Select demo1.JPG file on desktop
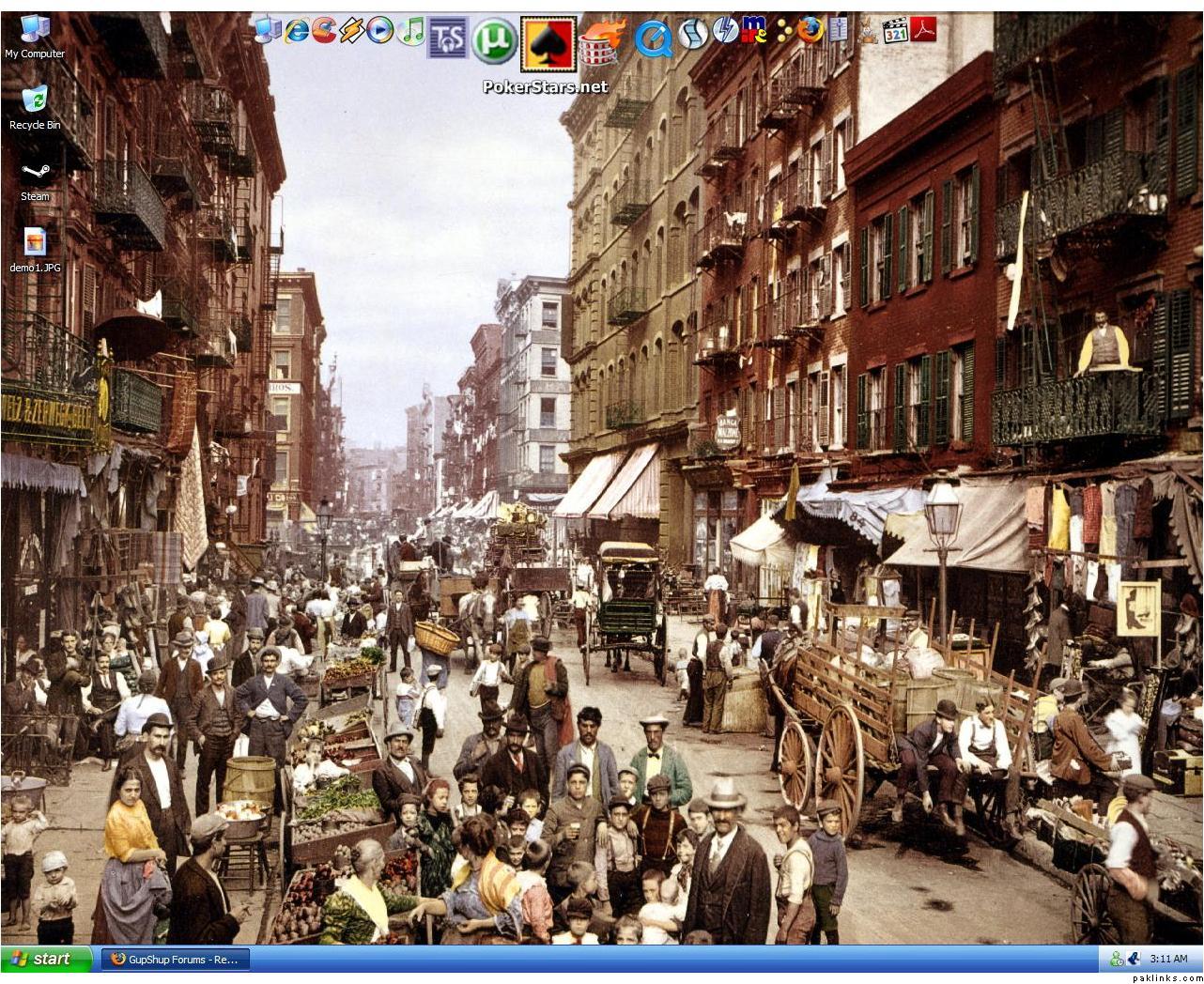 coord(35,250)
